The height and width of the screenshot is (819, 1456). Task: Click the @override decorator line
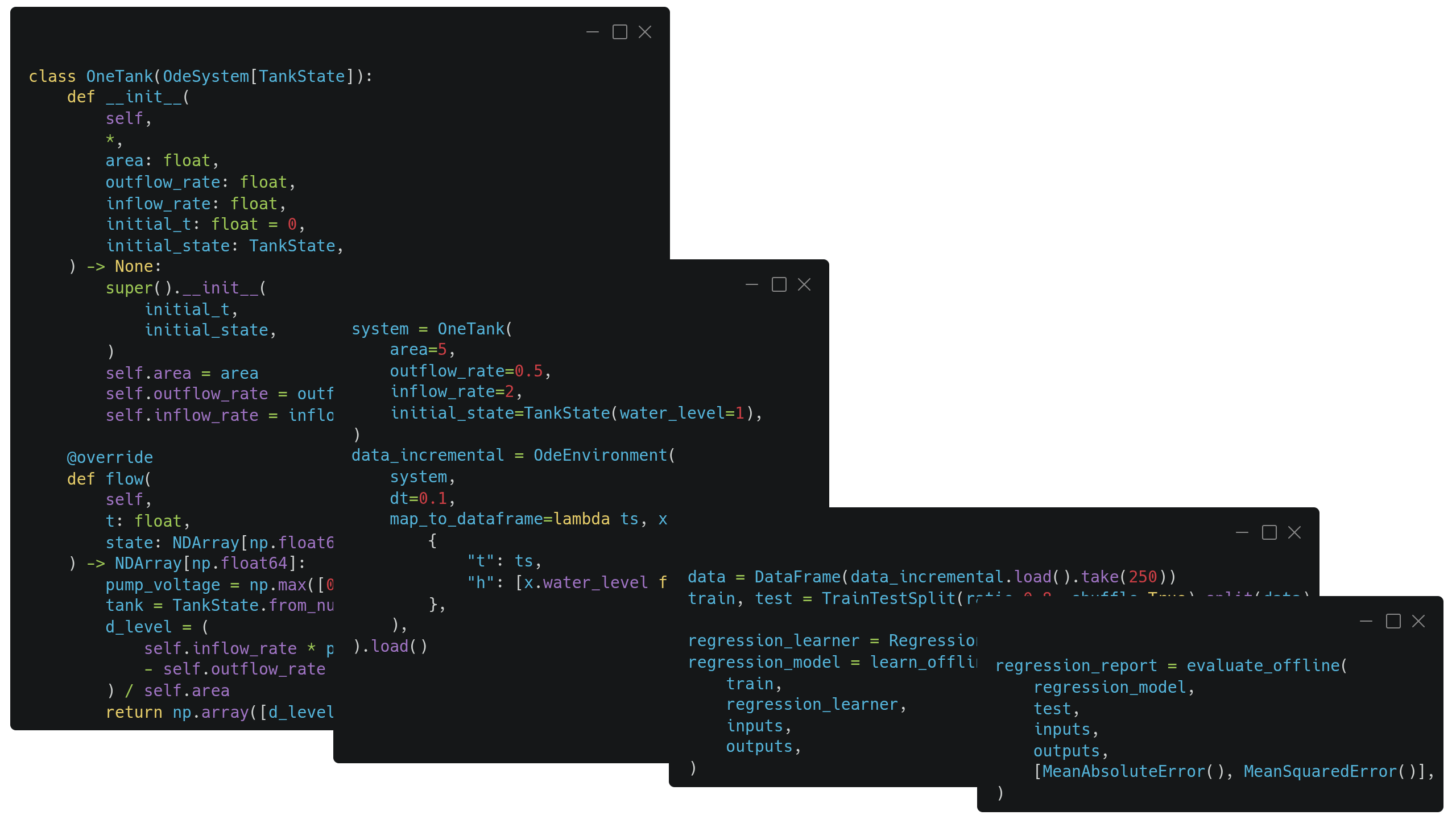click(x=109, y=457)
